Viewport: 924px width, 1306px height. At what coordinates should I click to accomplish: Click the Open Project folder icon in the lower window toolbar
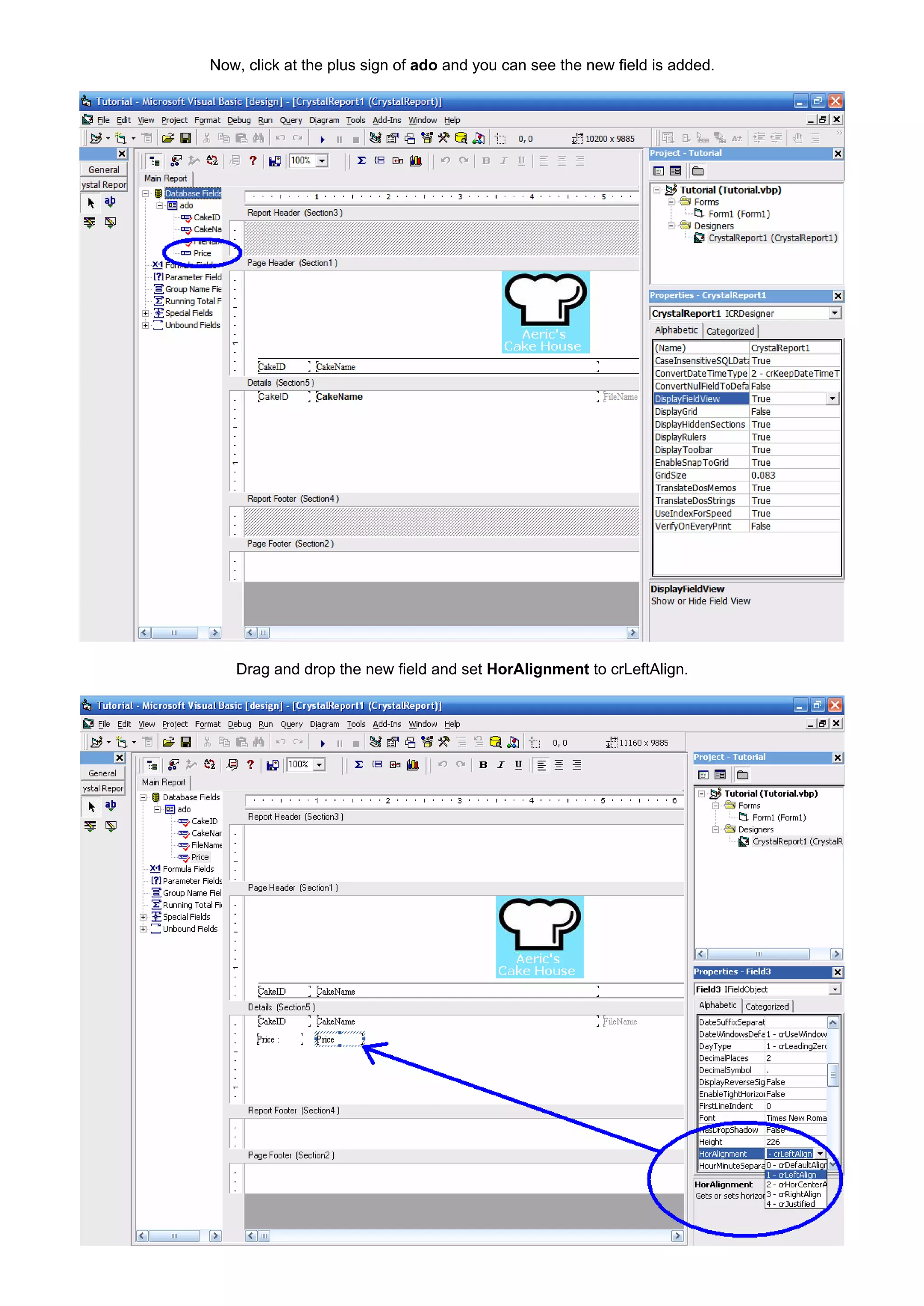[x=168, y=742]
